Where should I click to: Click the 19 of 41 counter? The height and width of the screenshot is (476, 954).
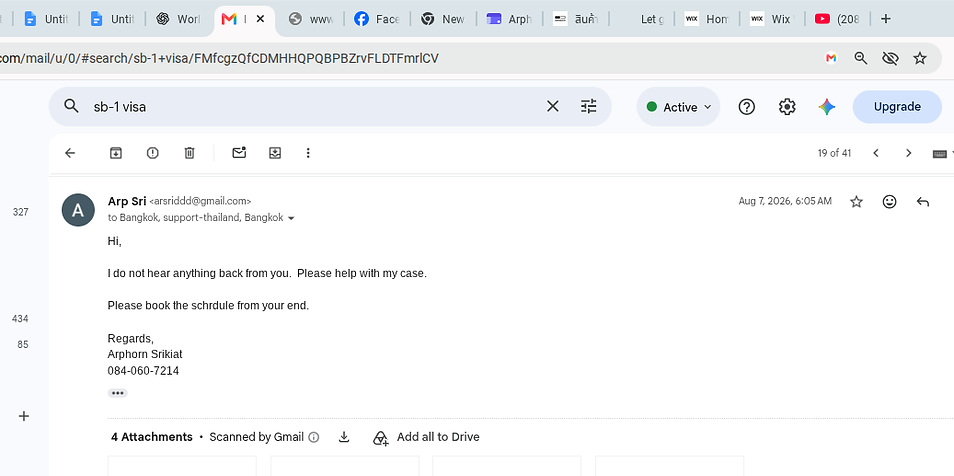pos(834,153)
